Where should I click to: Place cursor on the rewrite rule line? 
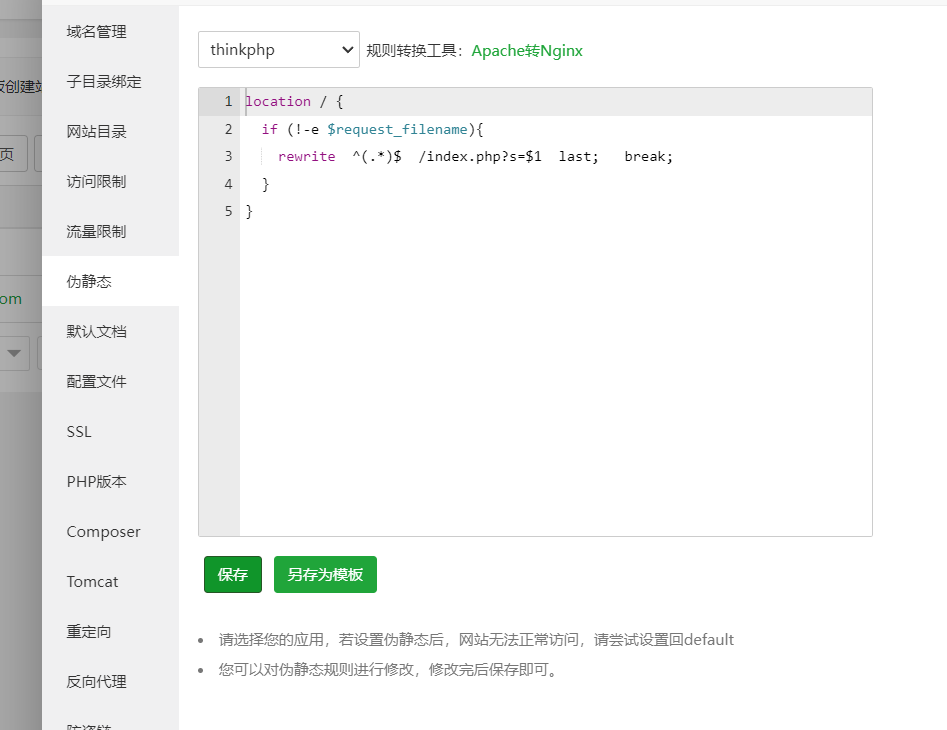tap(475, 157)
